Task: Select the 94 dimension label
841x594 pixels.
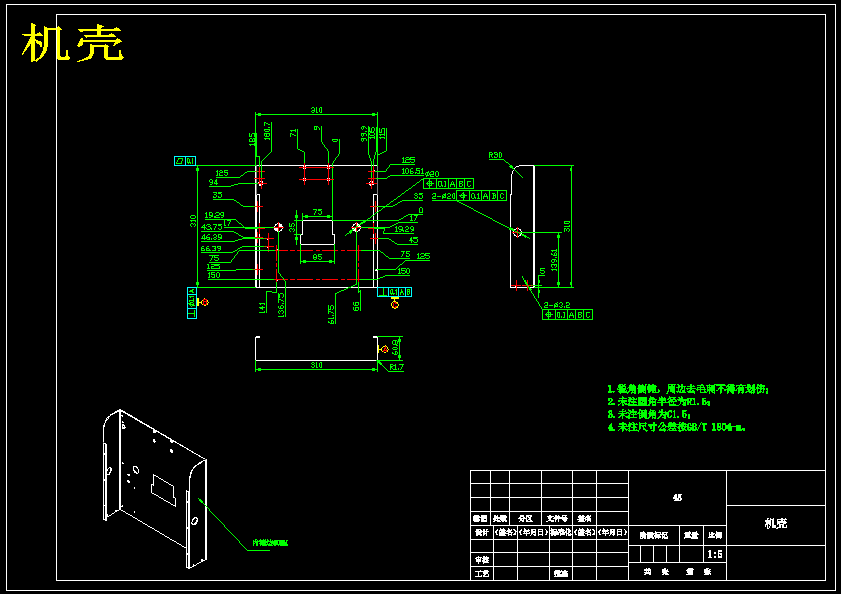Action: (x=213, y=182)
